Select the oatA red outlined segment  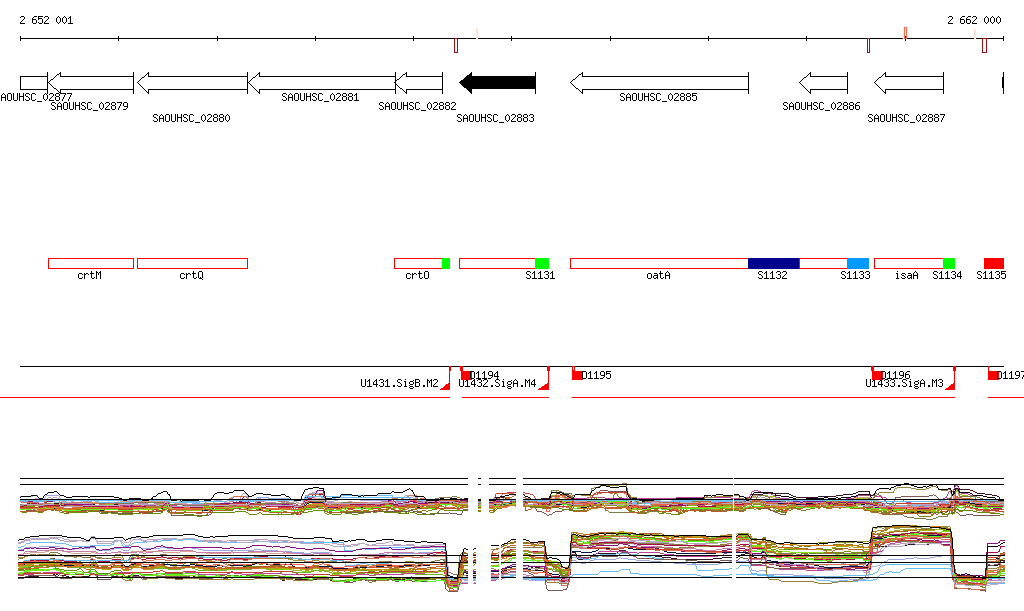point(659,264)
